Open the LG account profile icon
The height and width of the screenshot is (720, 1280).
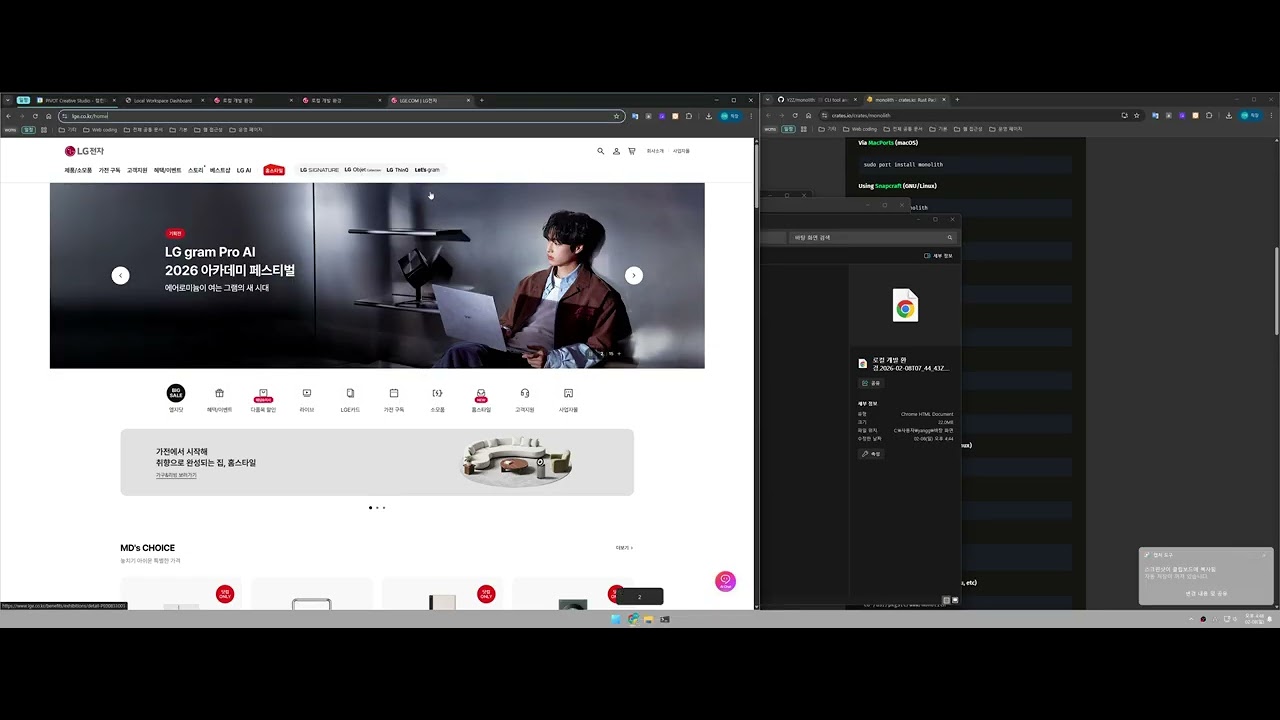[616, 151]
